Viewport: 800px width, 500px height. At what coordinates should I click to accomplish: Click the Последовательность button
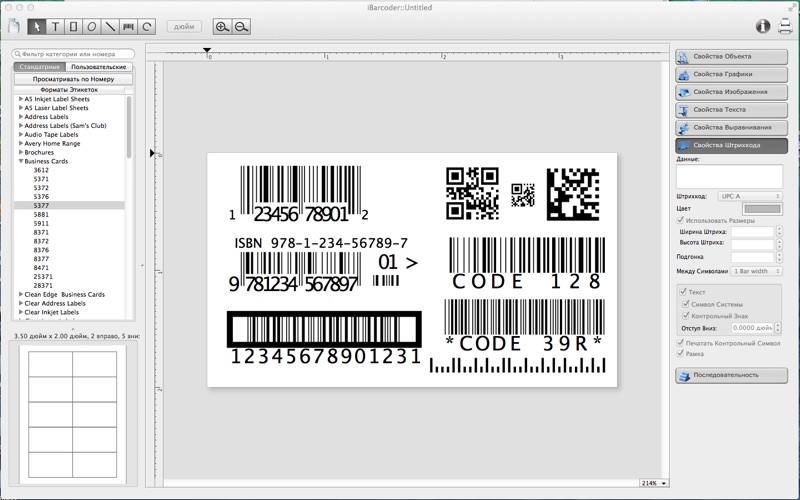coord(731,375)
